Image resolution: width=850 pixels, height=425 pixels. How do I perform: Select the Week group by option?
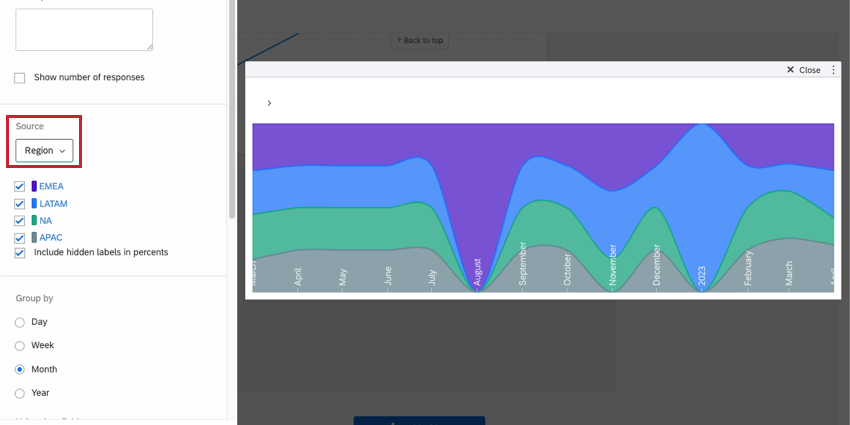20,346
